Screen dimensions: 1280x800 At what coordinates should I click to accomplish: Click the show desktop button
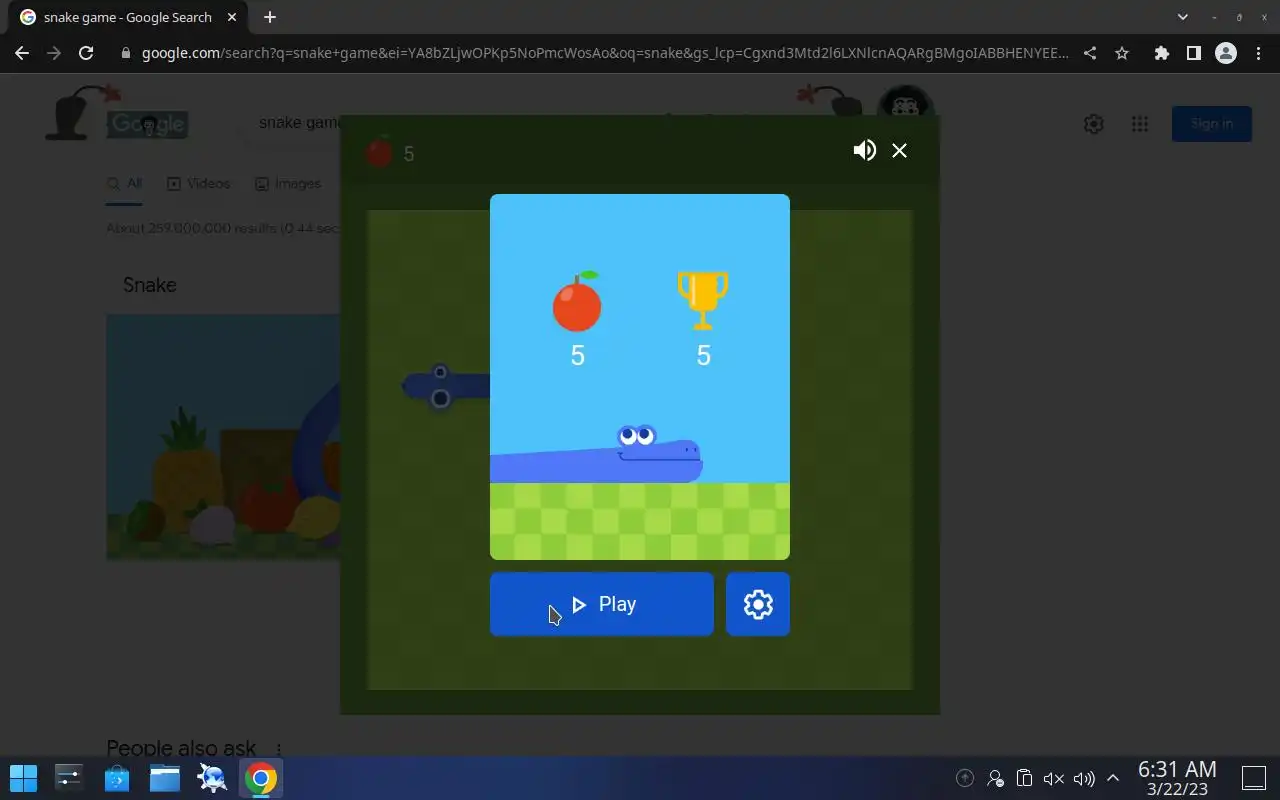(1254, 778)
